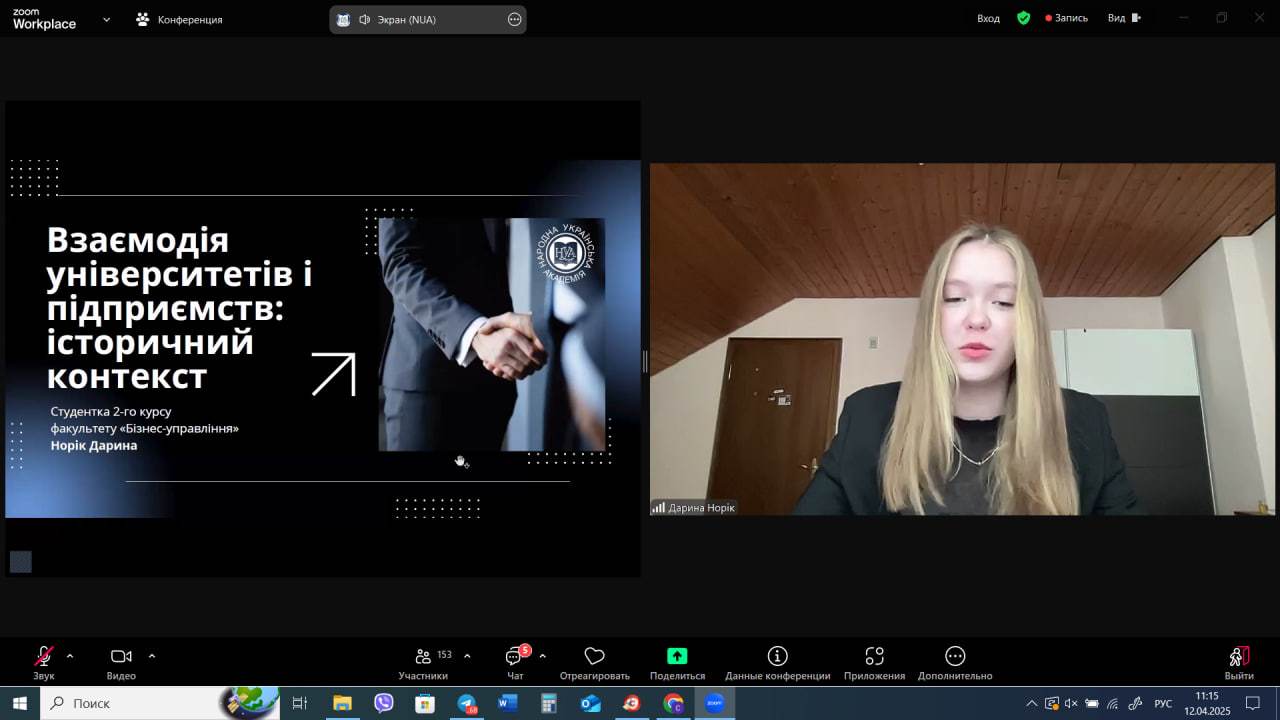This screenshot has height=720, width=1280.
Task: Open Calculator from the taskbar
Action: point(549,703)
